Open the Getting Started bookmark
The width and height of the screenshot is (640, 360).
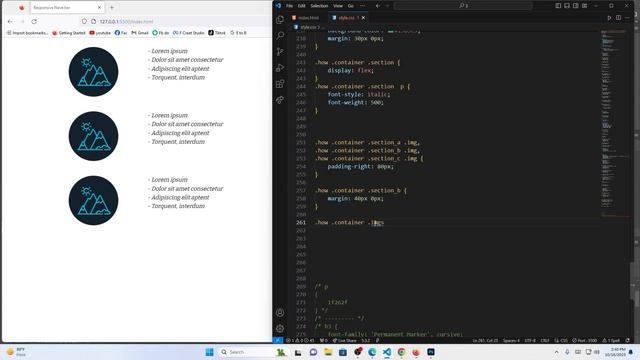tap(69, 33)
